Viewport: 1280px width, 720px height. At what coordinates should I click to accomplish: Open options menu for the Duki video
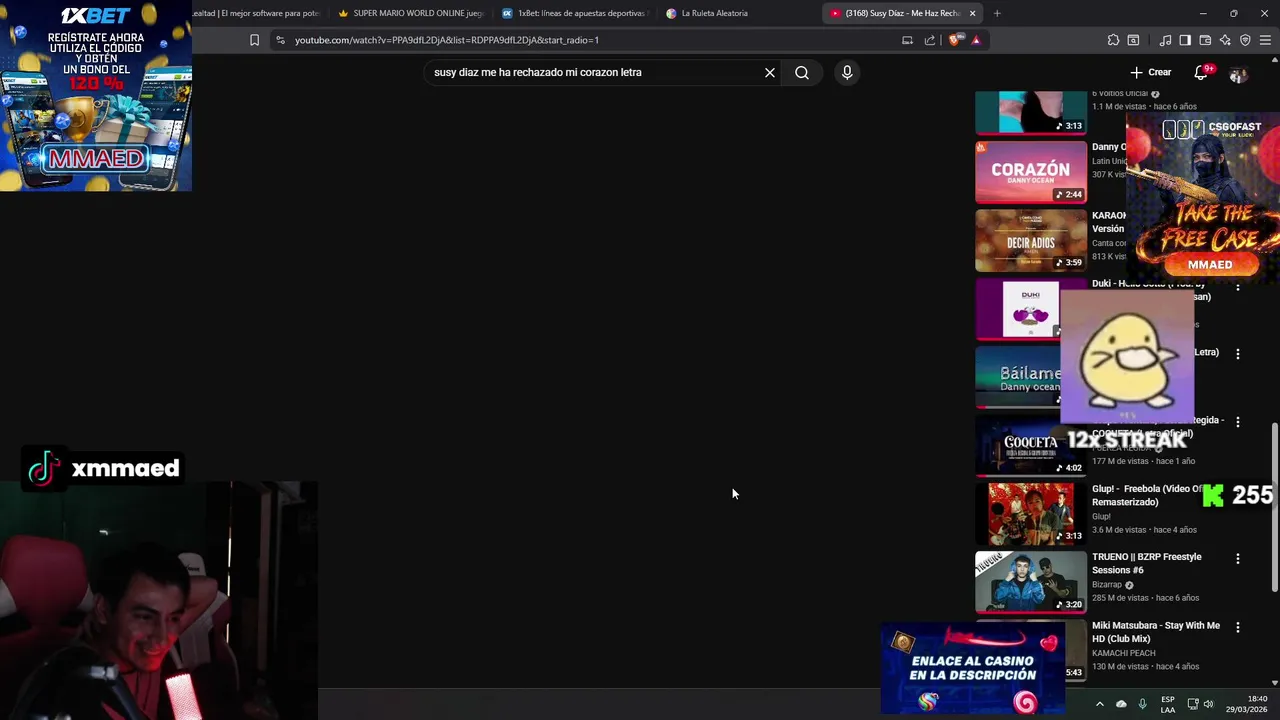[1238, 286]
